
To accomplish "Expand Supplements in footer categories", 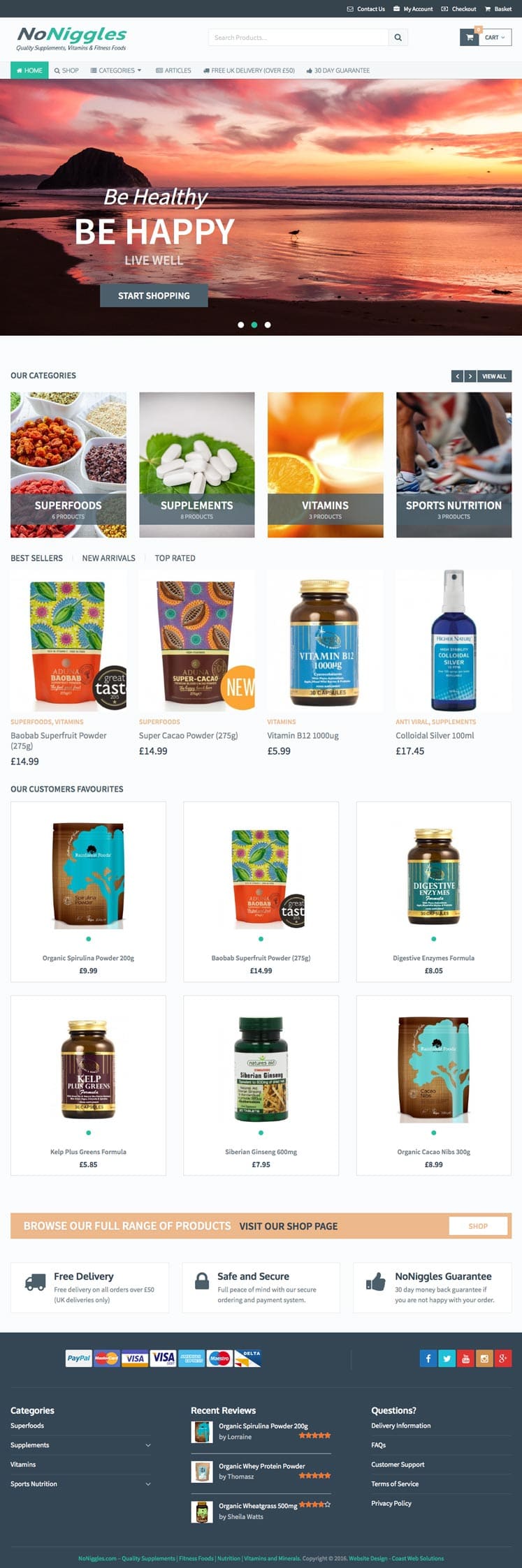I will tap(148, 1445).
